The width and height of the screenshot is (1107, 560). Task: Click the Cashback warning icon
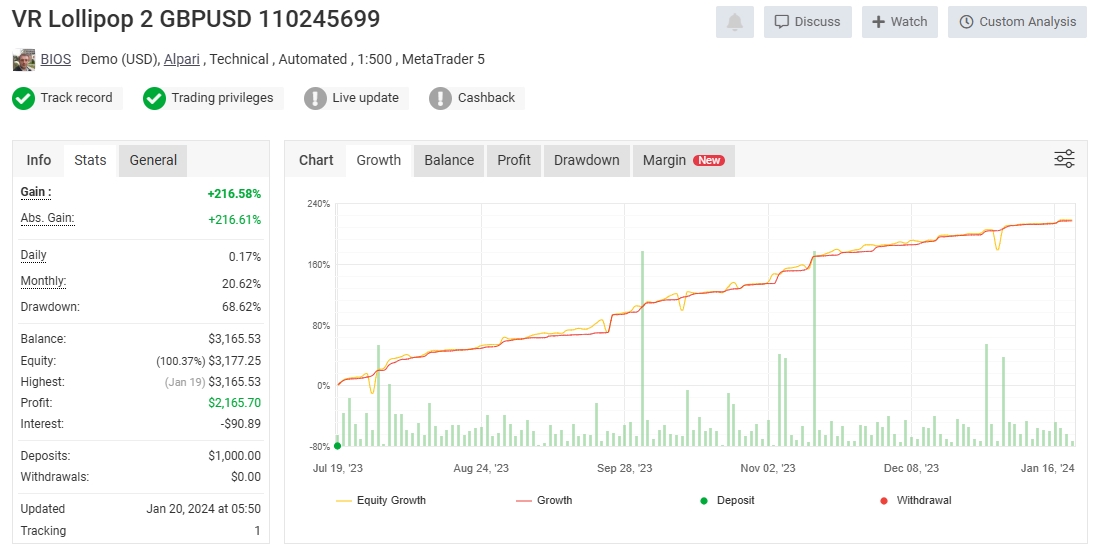click(440, 98)
